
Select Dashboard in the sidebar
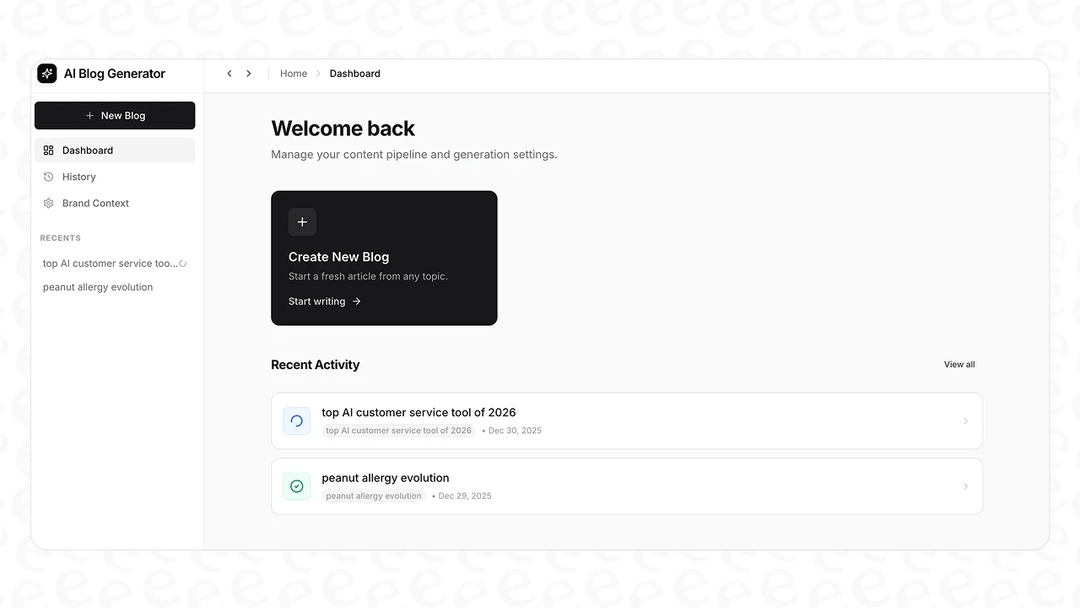pos(88,150)
